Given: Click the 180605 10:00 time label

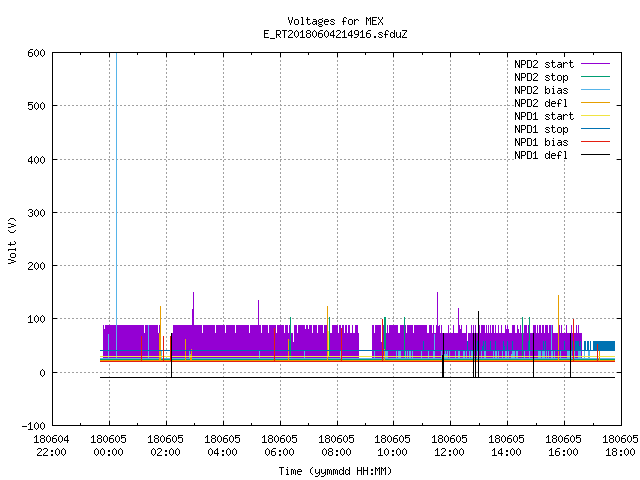Looking at the screenshot, I should pyautogui.click(x=393, y=446).
